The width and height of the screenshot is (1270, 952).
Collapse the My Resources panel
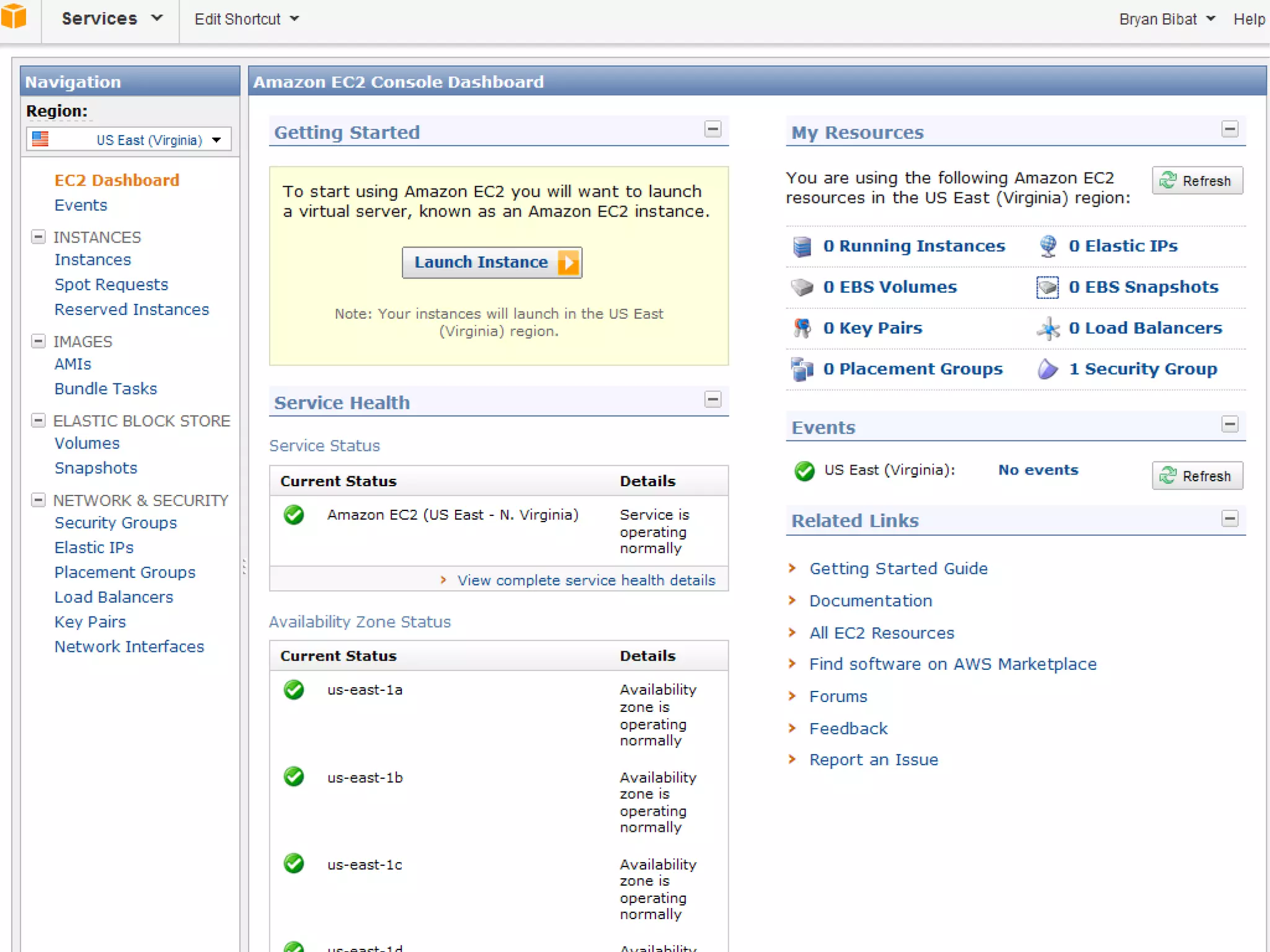(x=1230, y=129)
